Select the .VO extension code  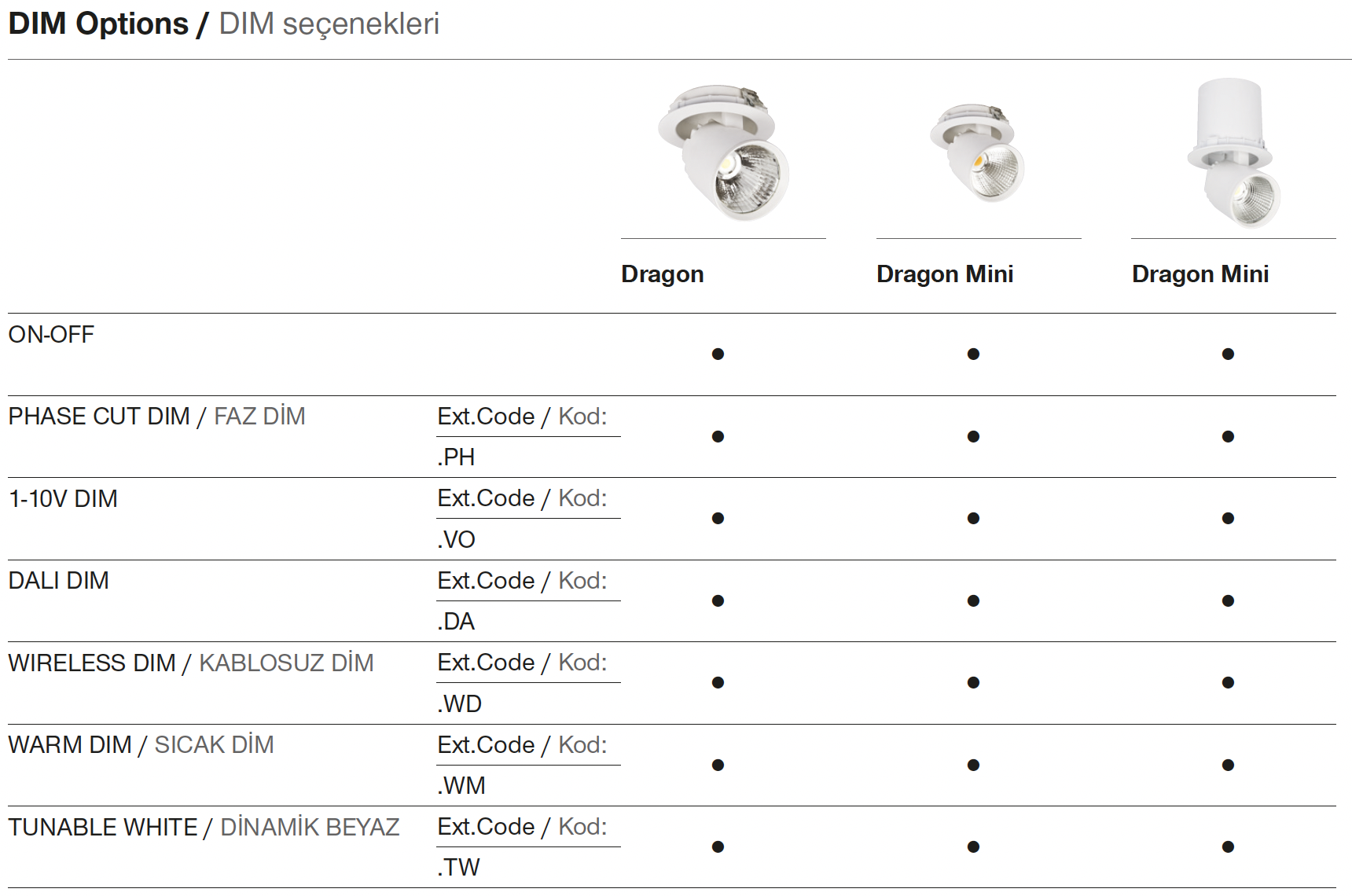(456, 540)
